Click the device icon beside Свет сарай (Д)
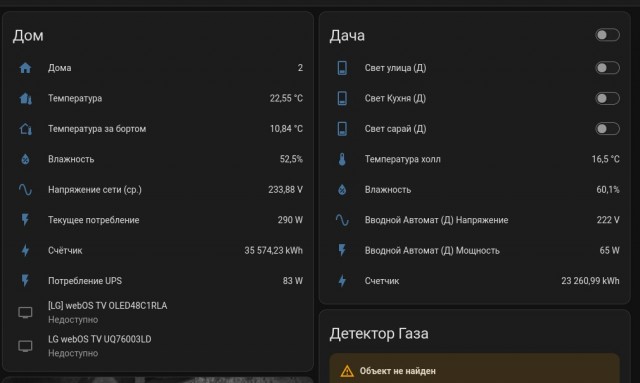Image resolution: width=640 pixels, height=383 pixels. coord(342,129)
